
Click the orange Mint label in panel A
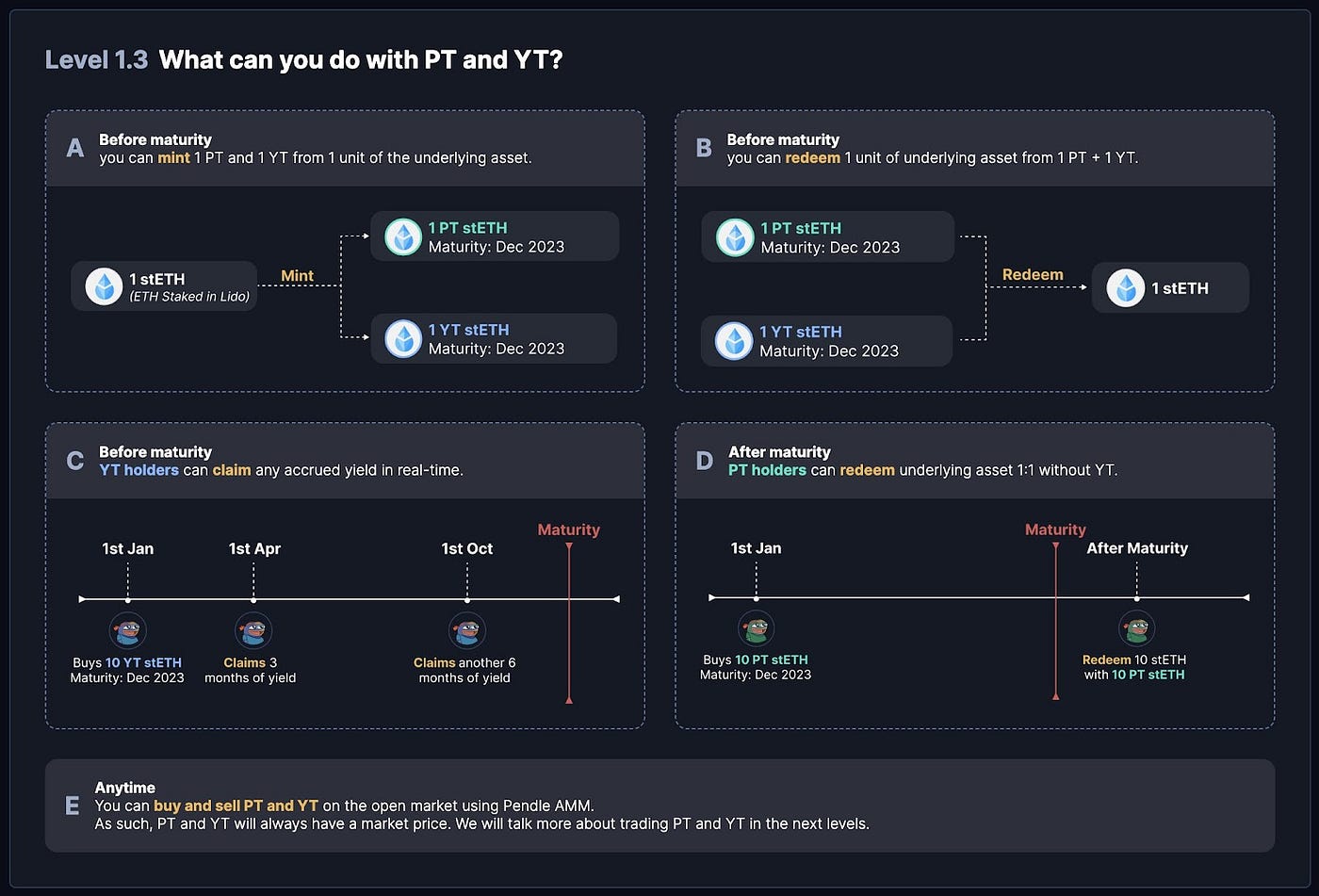click(297, 276)
